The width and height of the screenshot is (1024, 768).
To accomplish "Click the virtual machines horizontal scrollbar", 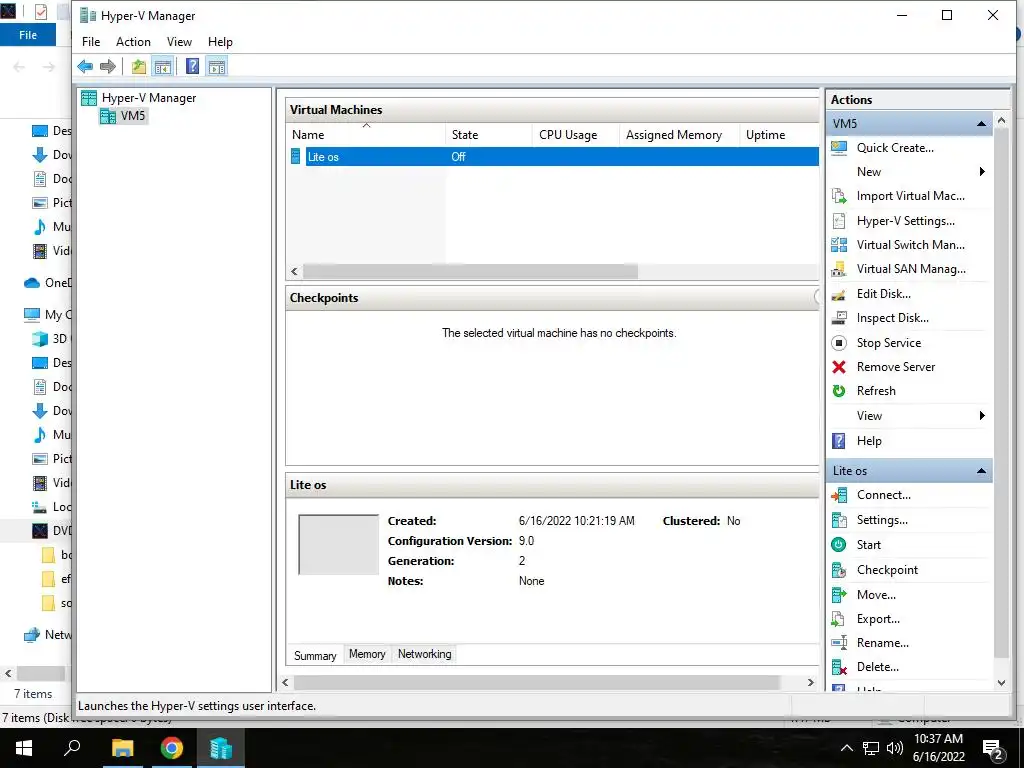I will click(470, 271).
